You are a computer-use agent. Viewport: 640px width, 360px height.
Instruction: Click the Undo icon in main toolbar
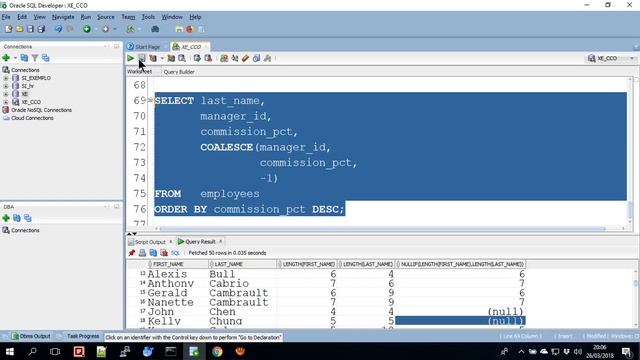click(x=58, y=29)
